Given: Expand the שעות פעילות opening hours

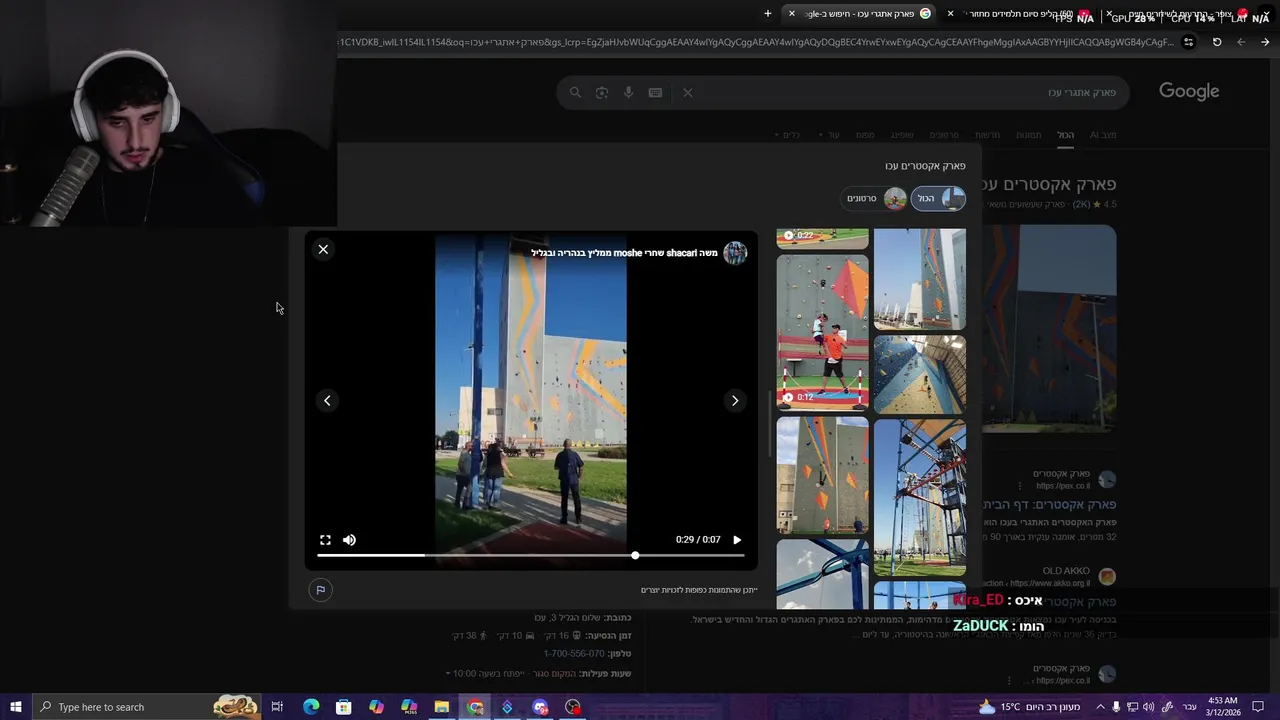Looking at the screenshot, I should 538,673.
